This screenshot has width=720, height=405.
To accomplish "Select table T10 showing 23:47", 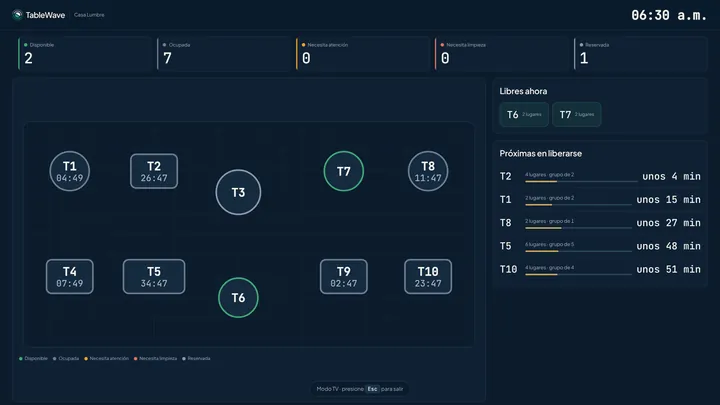I will click(428, 276).
